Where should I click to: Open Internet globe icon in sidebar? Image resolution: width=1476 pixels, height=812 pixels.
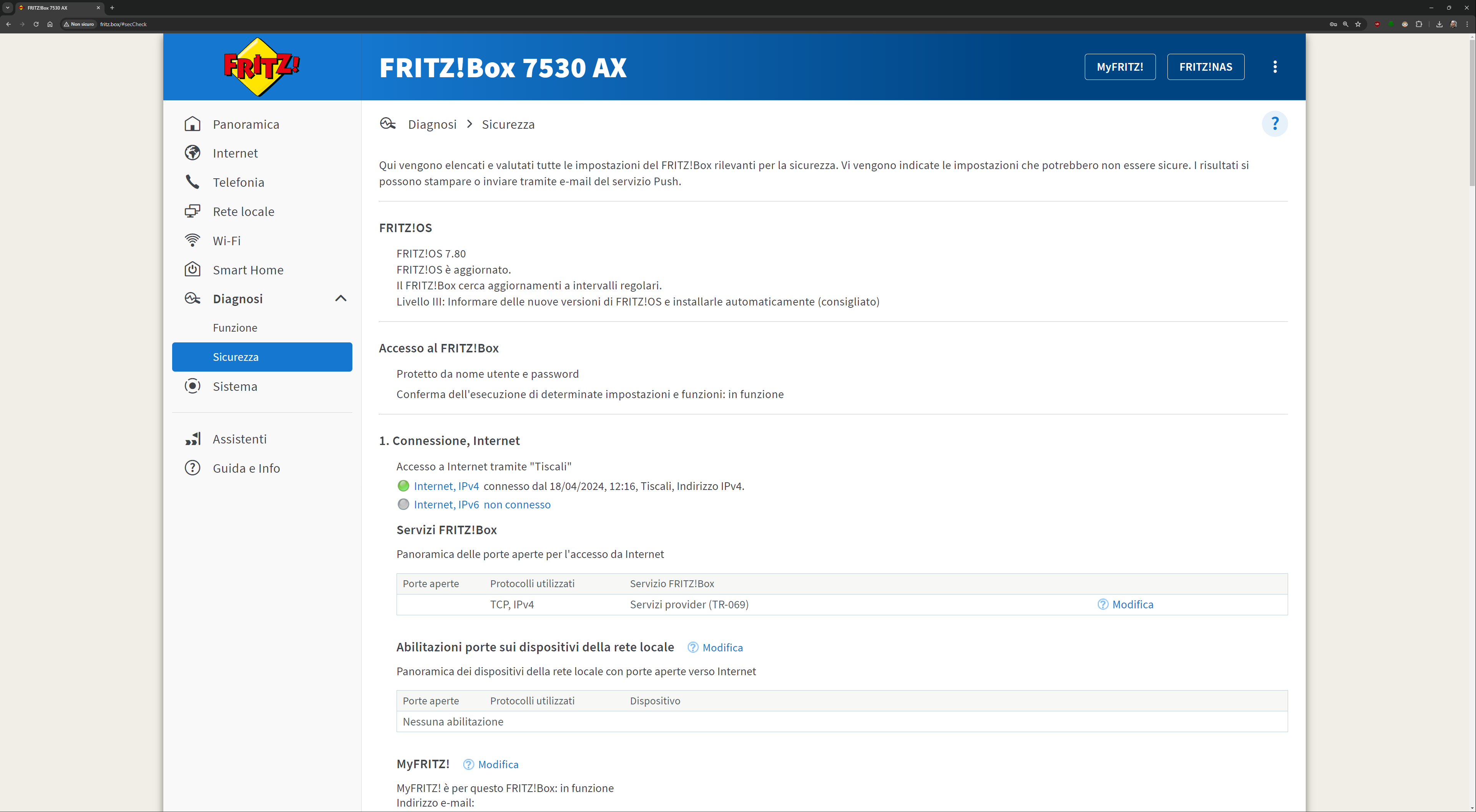(193, 153)
